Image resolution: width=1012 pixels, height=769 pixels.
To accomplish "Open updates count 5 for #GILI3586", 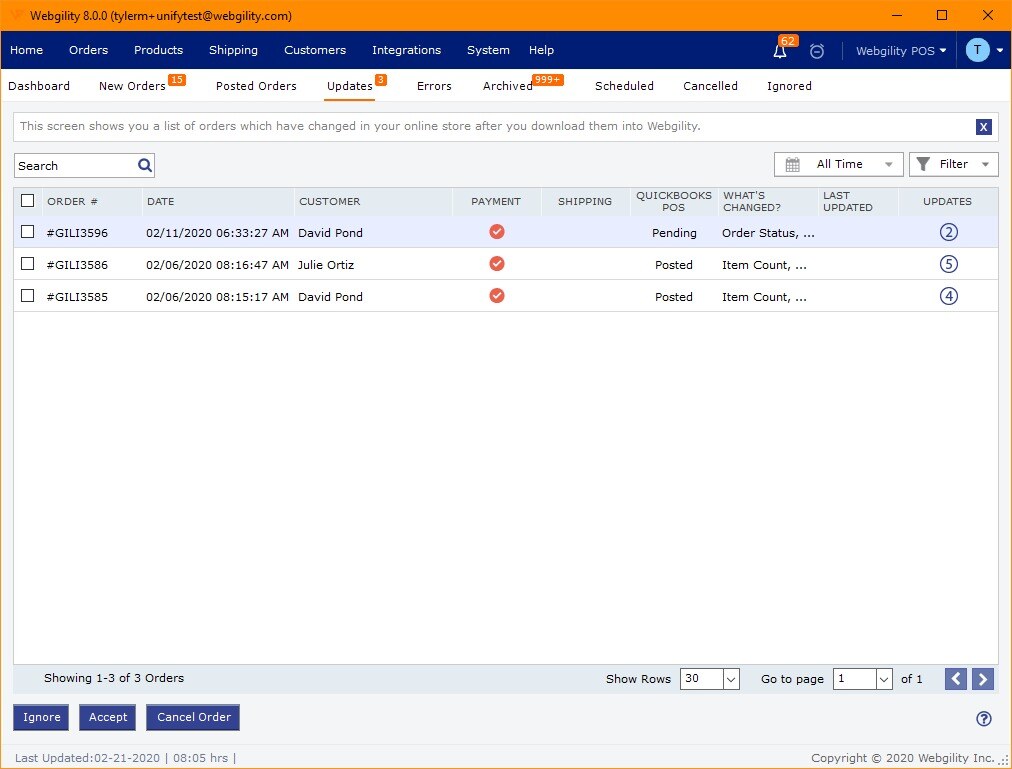I will tap(948, 264).
